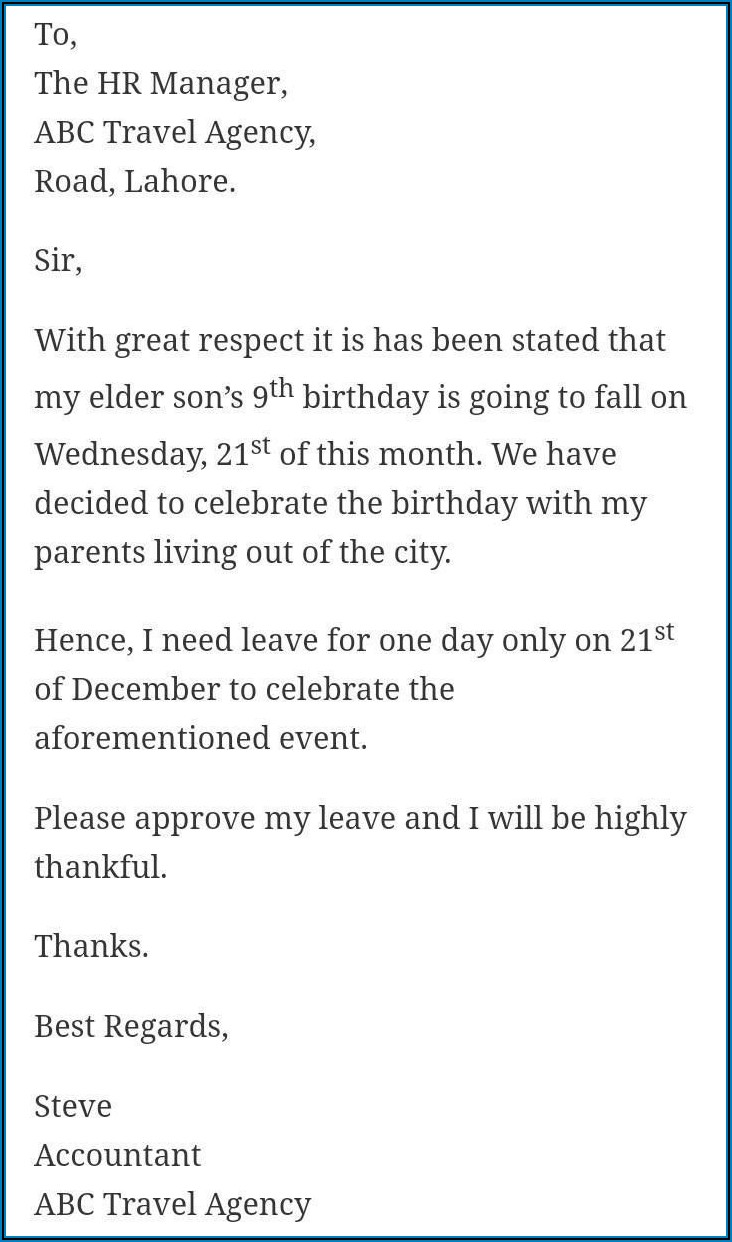Click "ABC Travel Agency," in the address header
This screenshot has height=1242, width=732.
(175, 133)
